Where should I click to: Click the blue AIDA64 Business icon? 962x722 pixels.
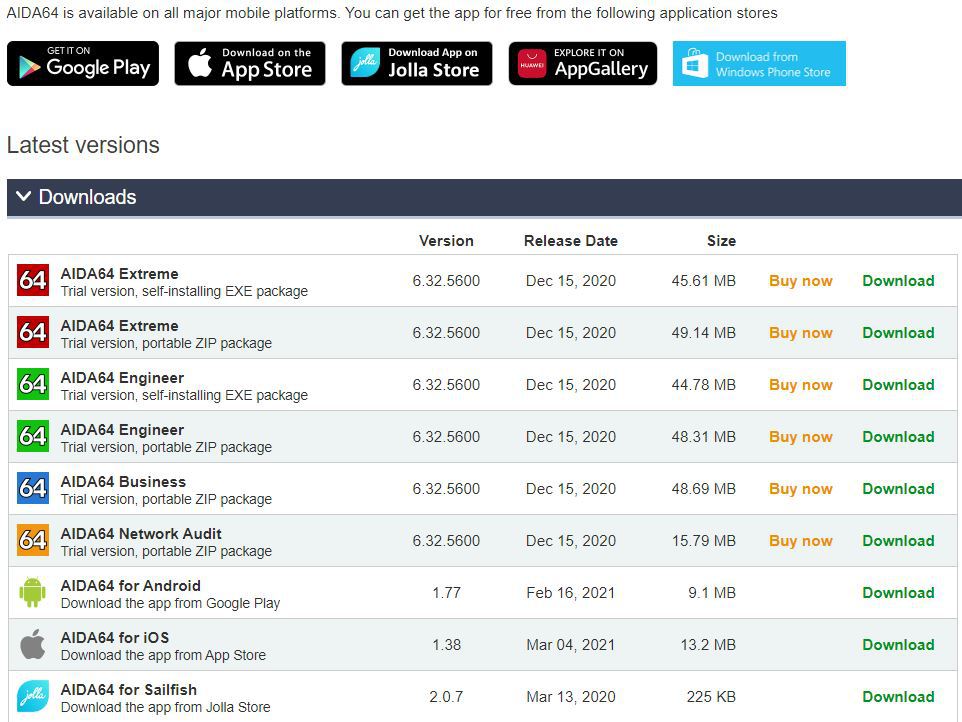pyautogui.click(x=33, y=488)
